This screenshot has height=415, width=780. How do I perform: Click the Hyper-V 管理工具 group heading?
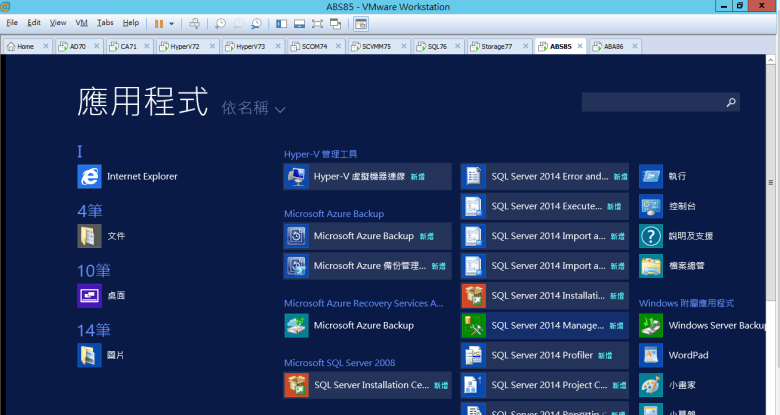pyautogui.click(x=320, y=154)
